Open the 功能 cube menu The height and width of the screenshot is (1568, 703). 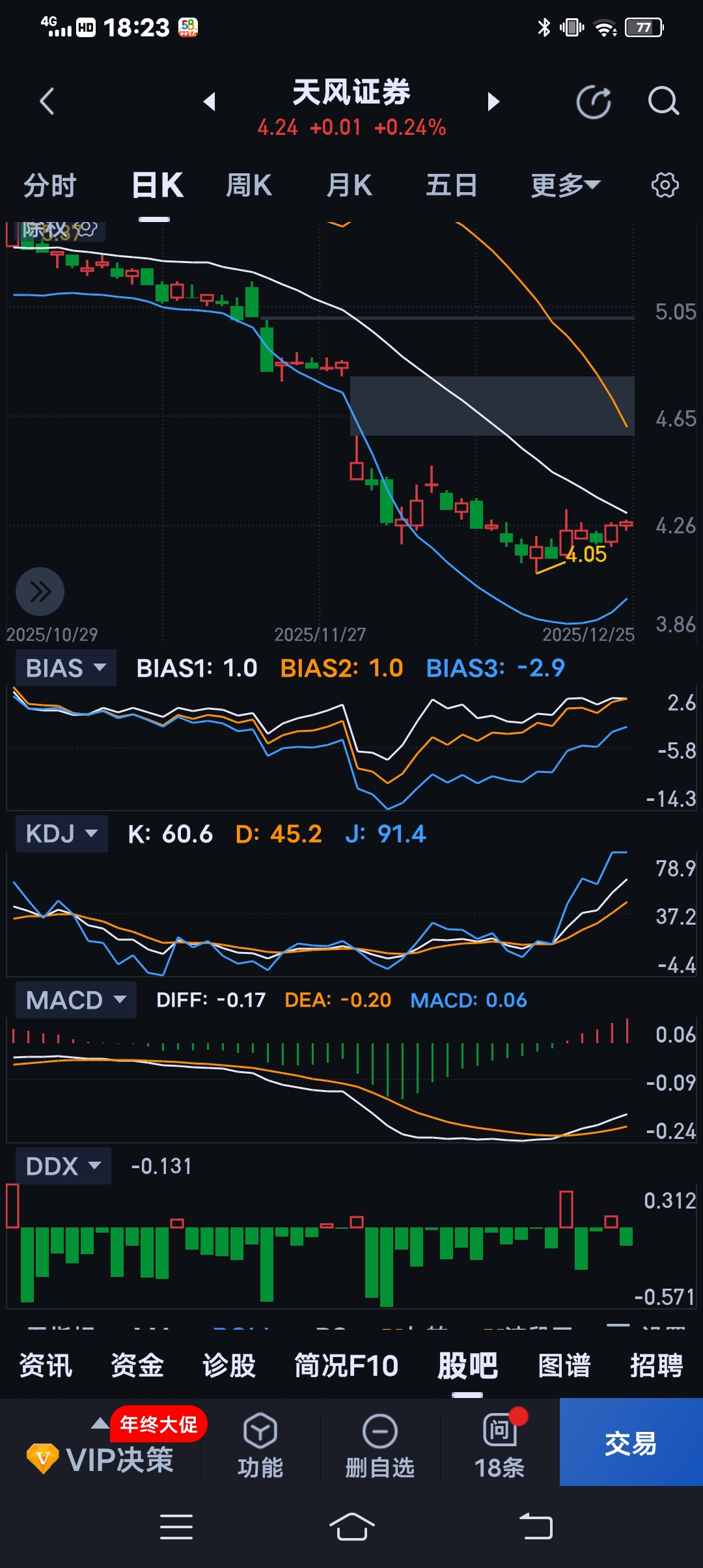click(260, 1445)
